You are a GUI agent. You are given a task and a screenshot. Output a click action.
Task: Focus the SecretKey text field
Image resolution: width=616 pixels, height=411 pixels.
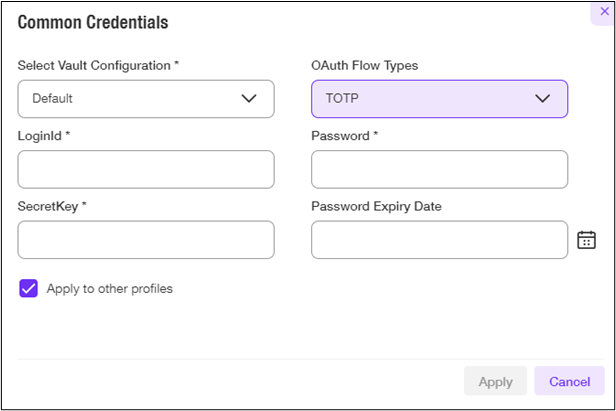(x=146, y=240)
